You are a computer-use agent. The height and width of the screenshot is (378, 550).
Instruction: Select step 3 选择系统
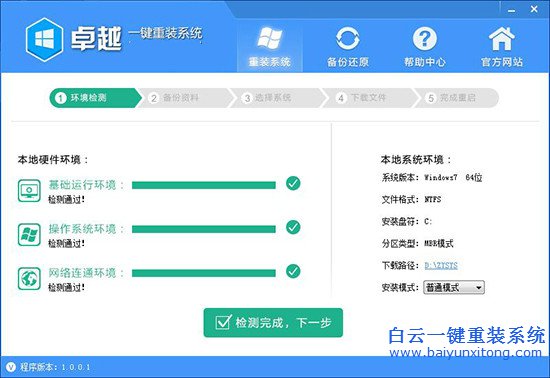click(x=278, y=97)
